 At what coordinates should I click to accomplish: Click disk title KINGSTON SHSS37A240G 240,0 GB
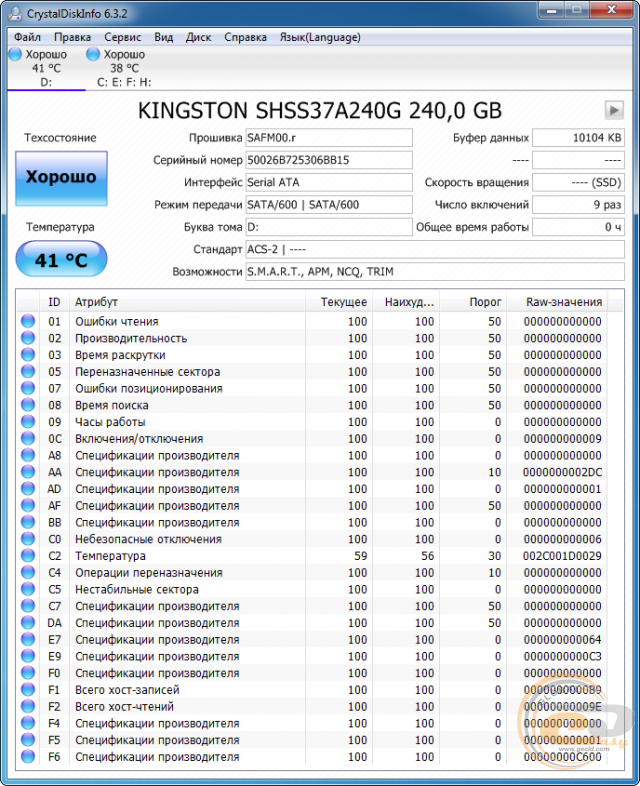pyautogui.click(x=320, y=111)
